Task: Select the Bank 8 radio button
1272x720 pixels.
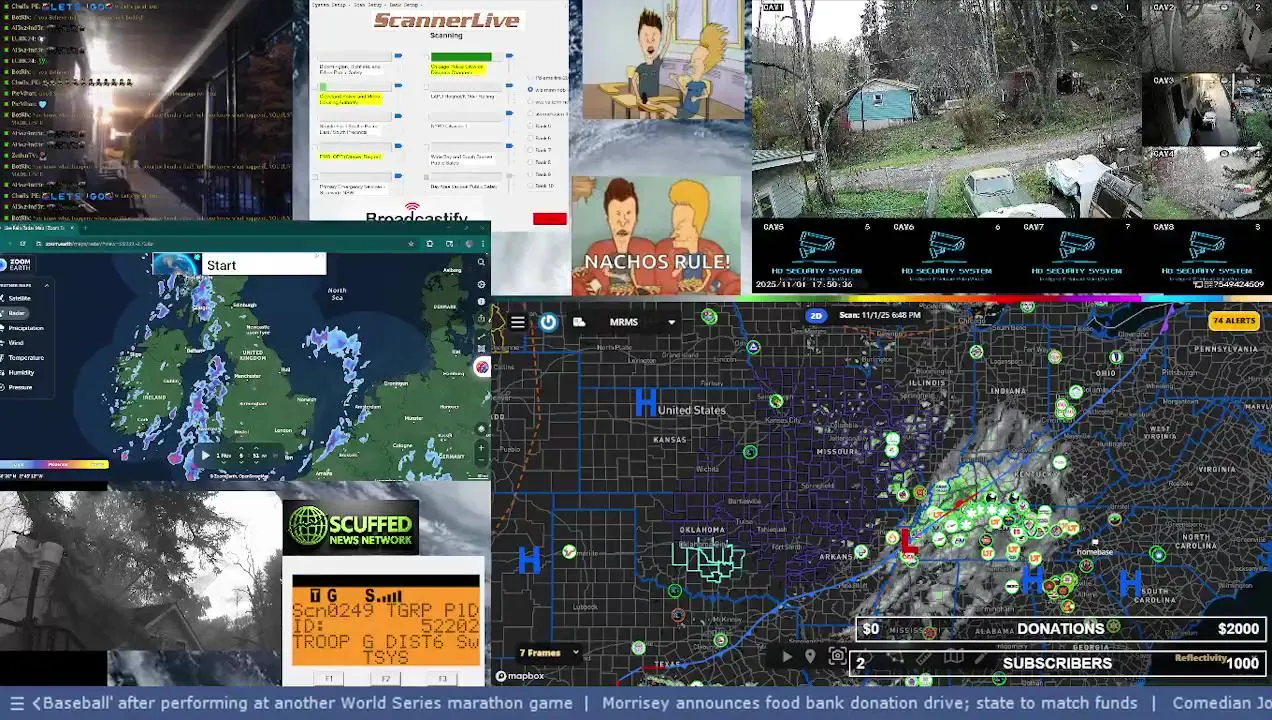Action: 530,162
